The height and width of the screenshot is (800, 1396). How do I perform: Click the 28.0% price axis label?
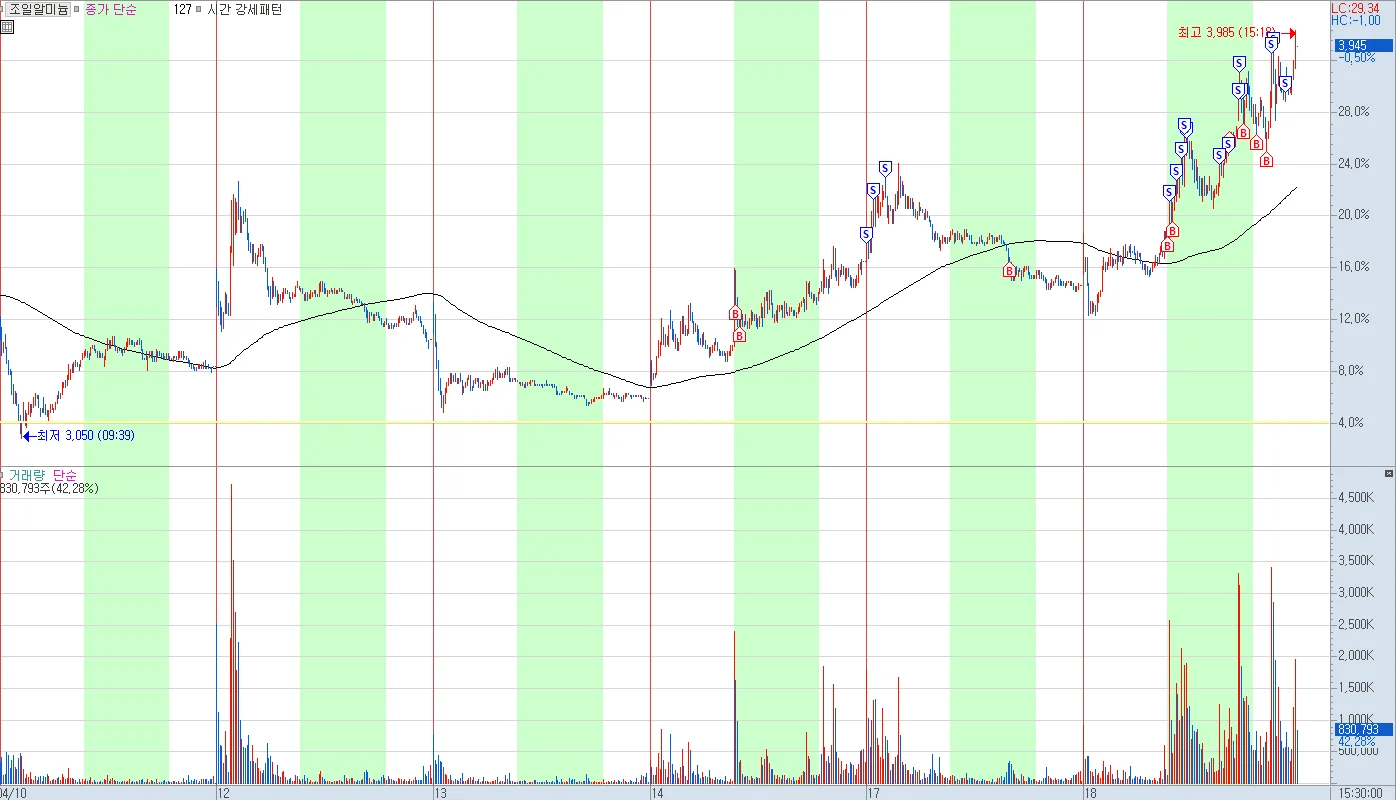click(1354, 111)
